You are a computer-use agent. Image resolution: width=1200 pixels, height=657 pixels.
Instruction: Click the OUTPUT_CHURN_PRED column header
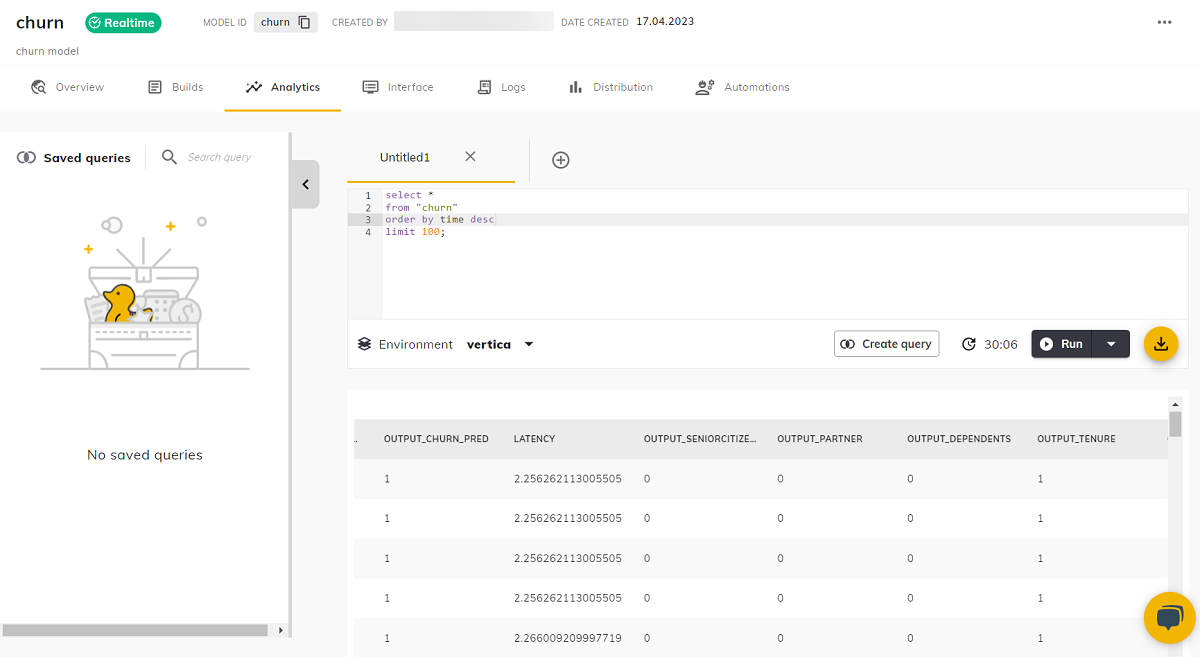pos(436,439)
